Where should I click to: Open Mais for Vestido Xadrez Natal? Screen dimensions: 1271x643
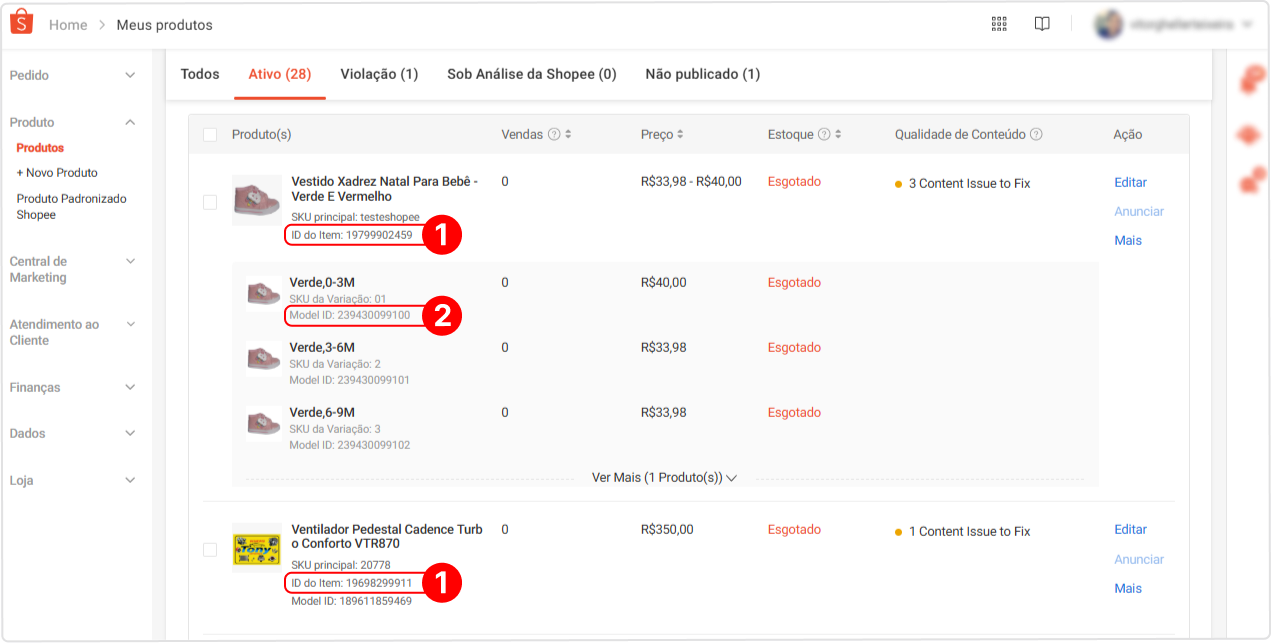[x=1128, y=241]
